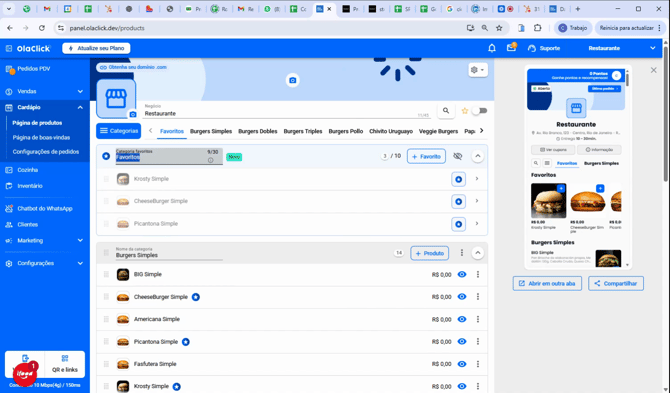The image size is (670, 393).
Task: Click the + Favorito button
Action: (426, 156)
